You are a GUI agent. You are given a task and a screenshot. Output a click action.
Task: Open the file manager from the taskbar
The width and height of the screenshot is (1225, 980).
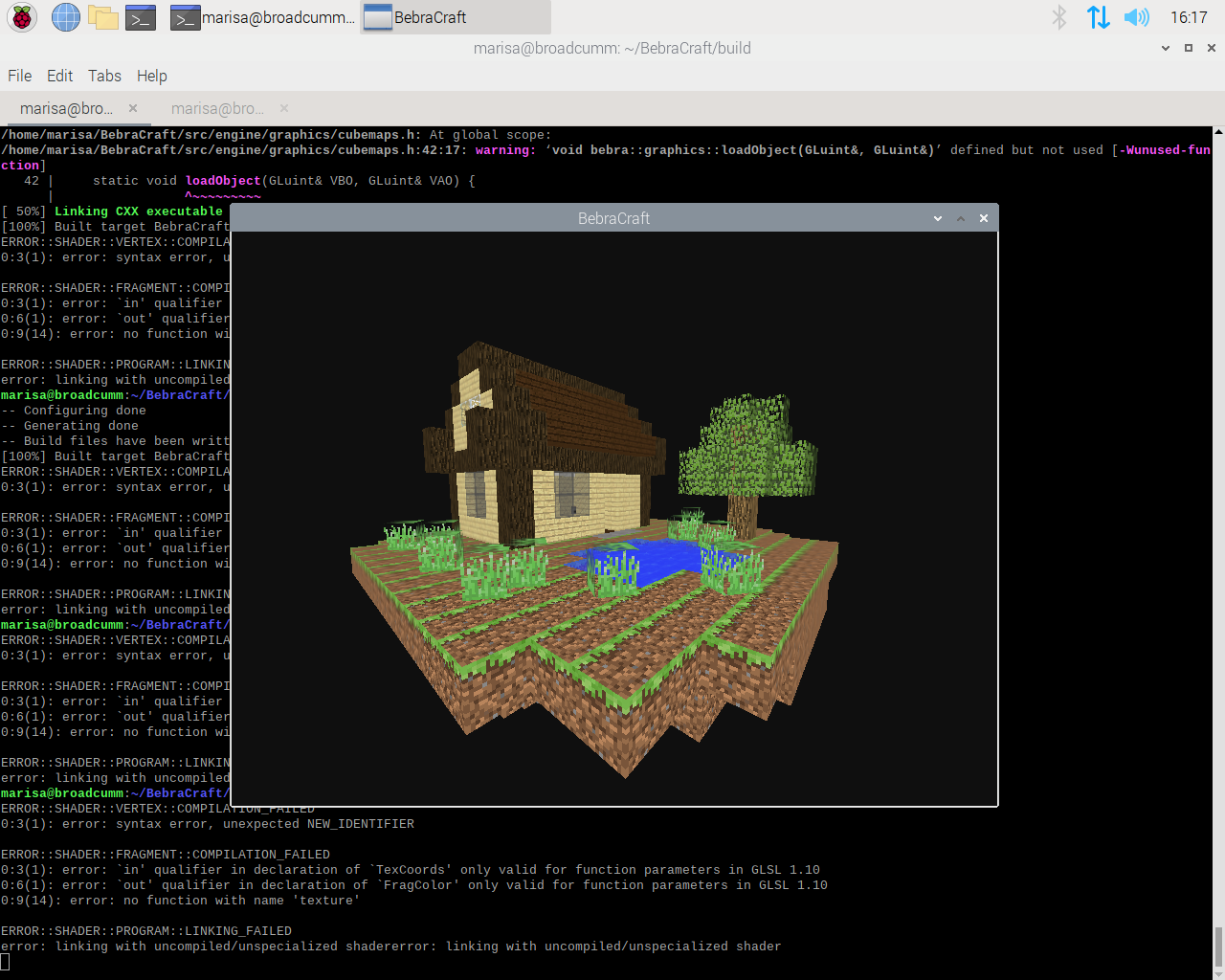[102, 17]
